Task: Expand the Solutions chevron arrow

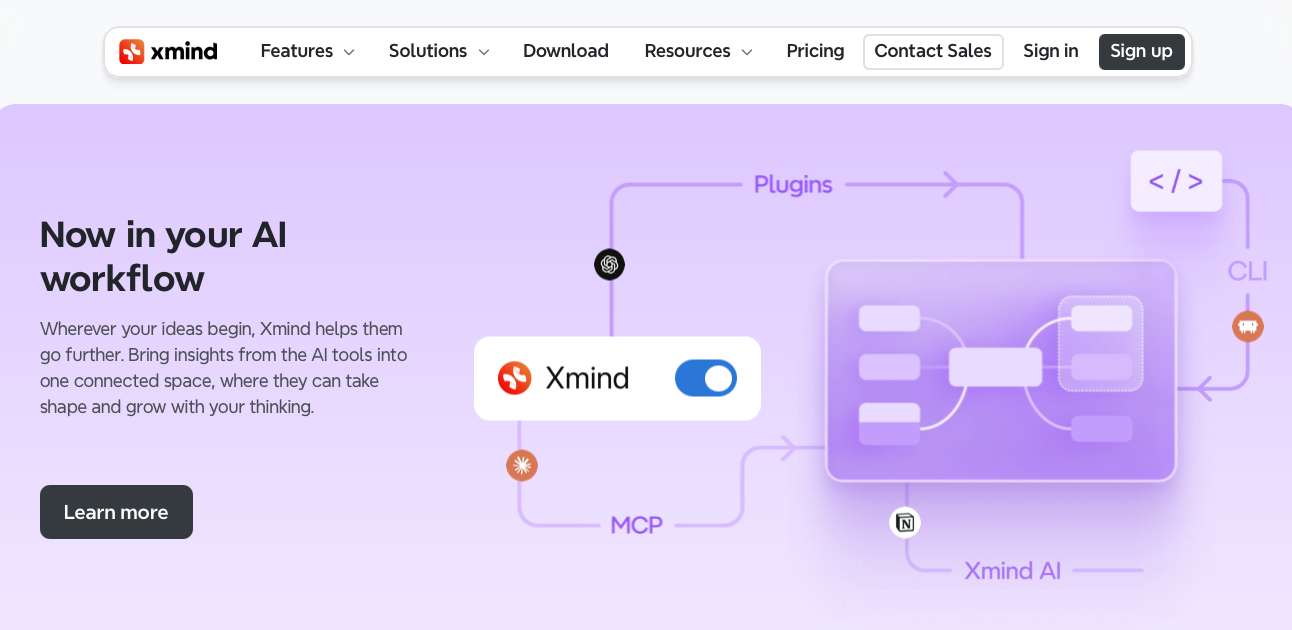Action: pyautogui.click(x=483, y=52)
